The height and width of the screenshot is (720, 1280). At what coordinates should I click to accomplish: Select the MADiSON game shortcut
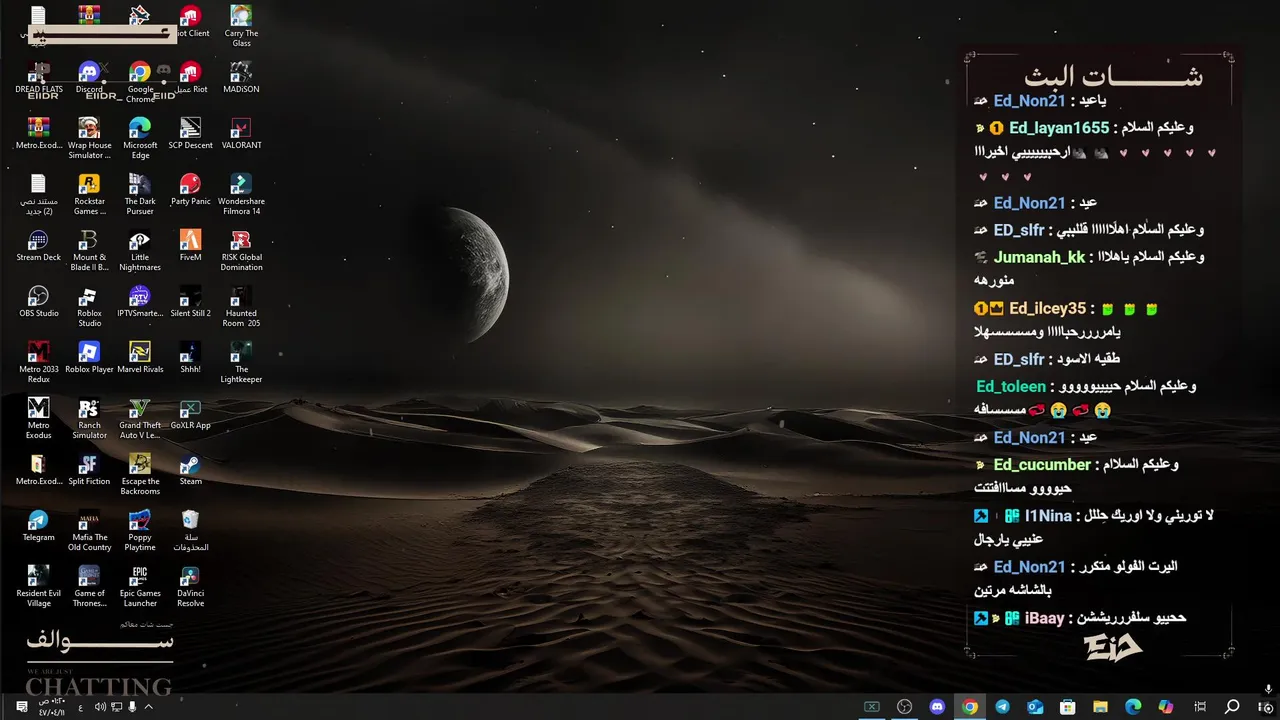click(241, 78)
